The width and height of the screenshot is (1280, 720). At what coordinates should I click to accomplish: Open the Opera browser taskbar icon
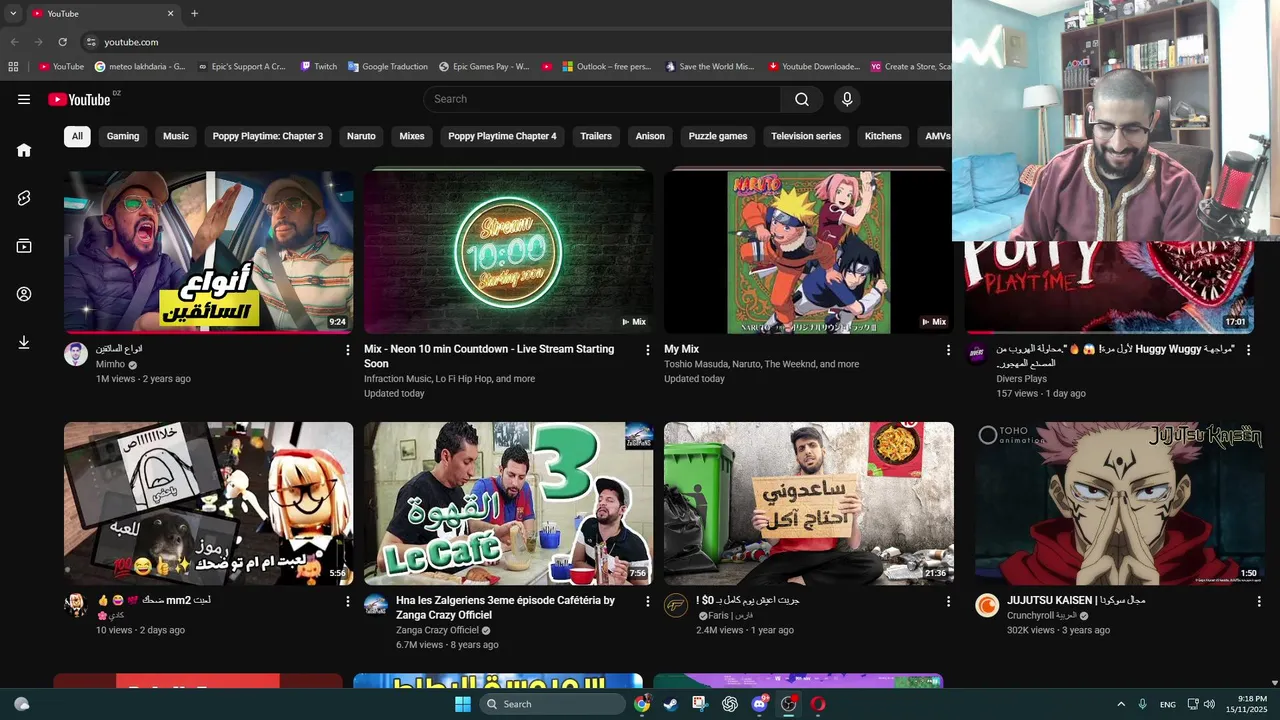click(x=818, y=704)
